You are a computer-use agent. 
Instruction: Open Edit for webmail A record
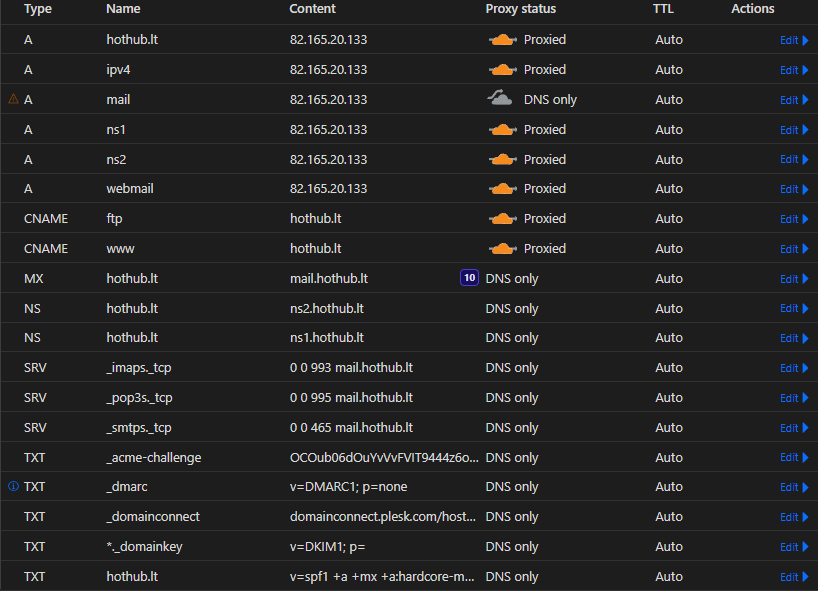coord(794,189)
